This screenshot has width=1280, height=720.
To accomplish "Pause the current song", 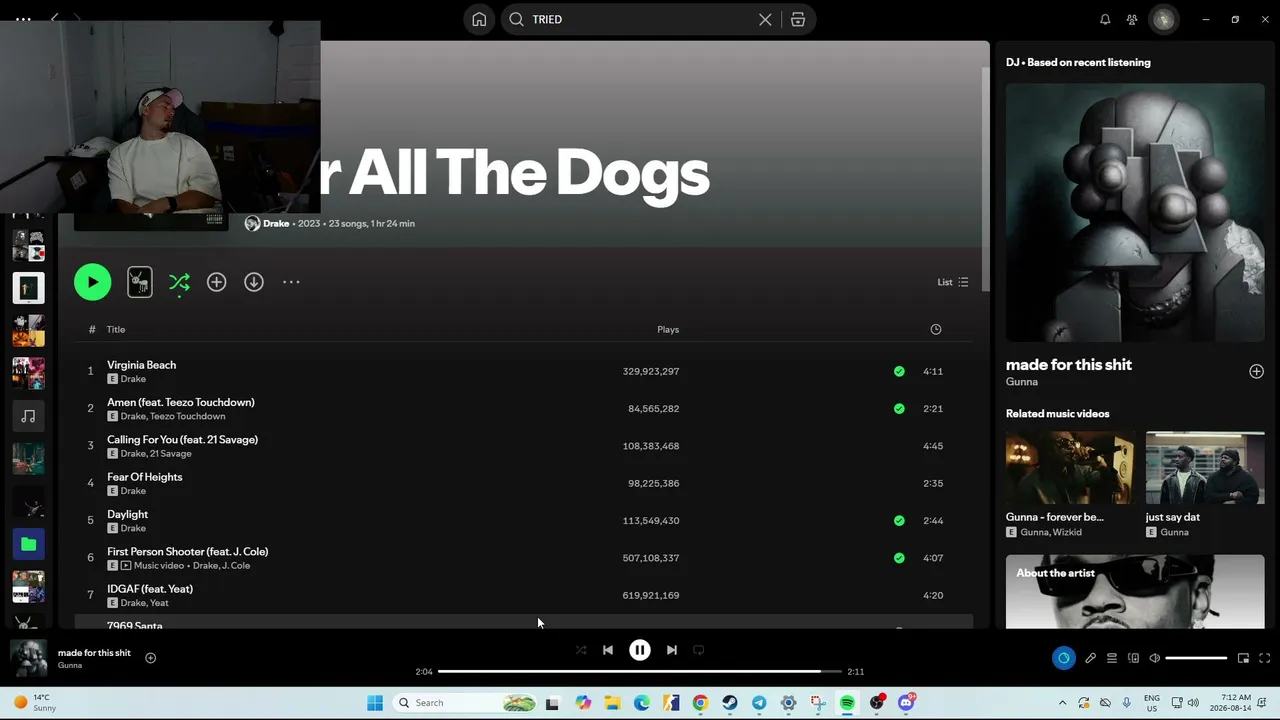I will point(640,650).
